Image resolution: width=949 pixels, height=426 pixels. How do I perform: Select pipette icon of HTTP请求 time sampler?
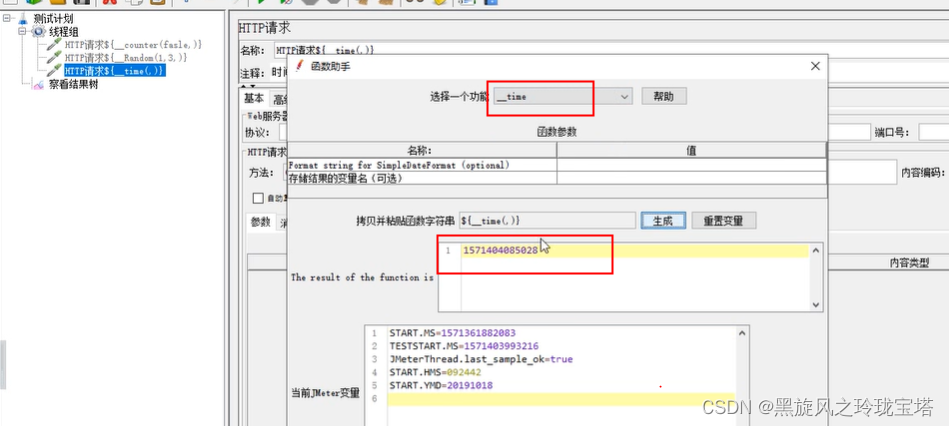click(x=56, y=71)
